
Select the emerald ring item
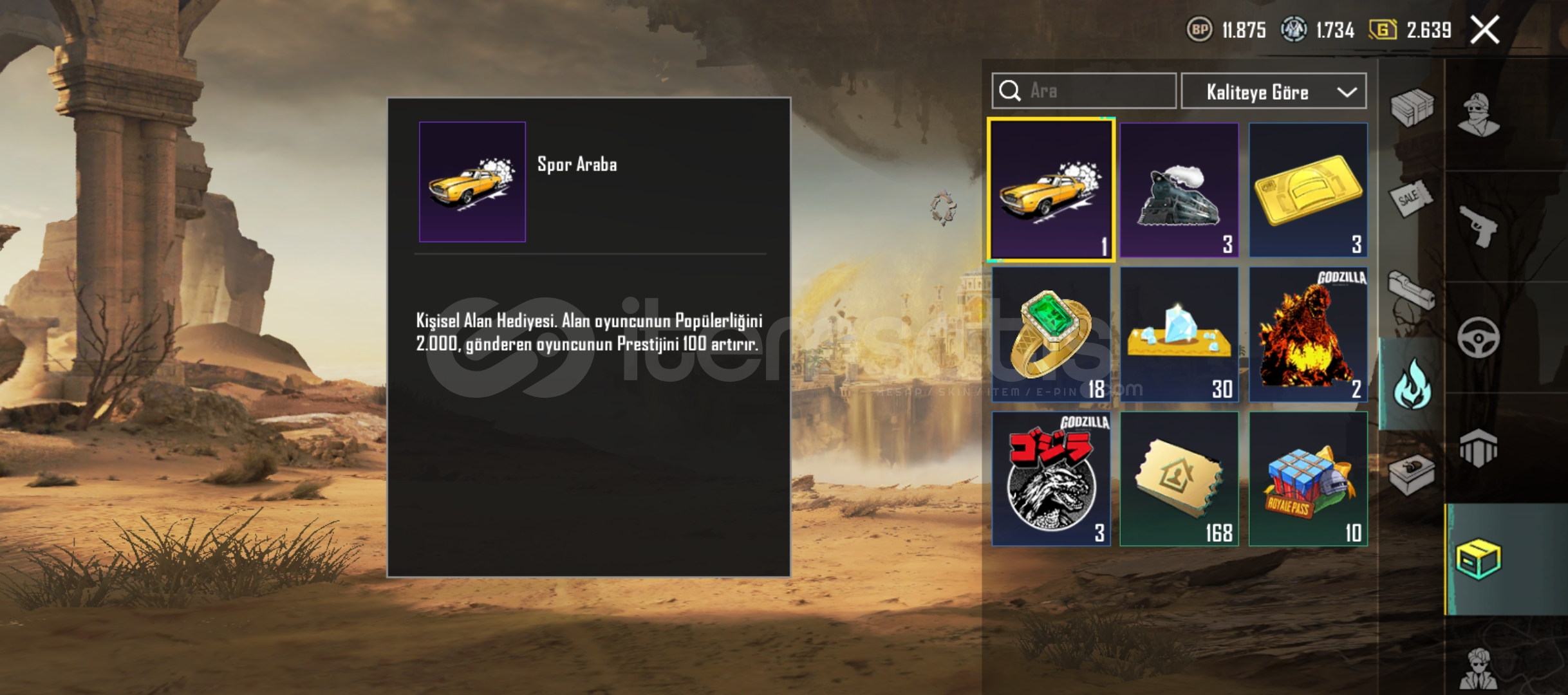click(1051, 335)
